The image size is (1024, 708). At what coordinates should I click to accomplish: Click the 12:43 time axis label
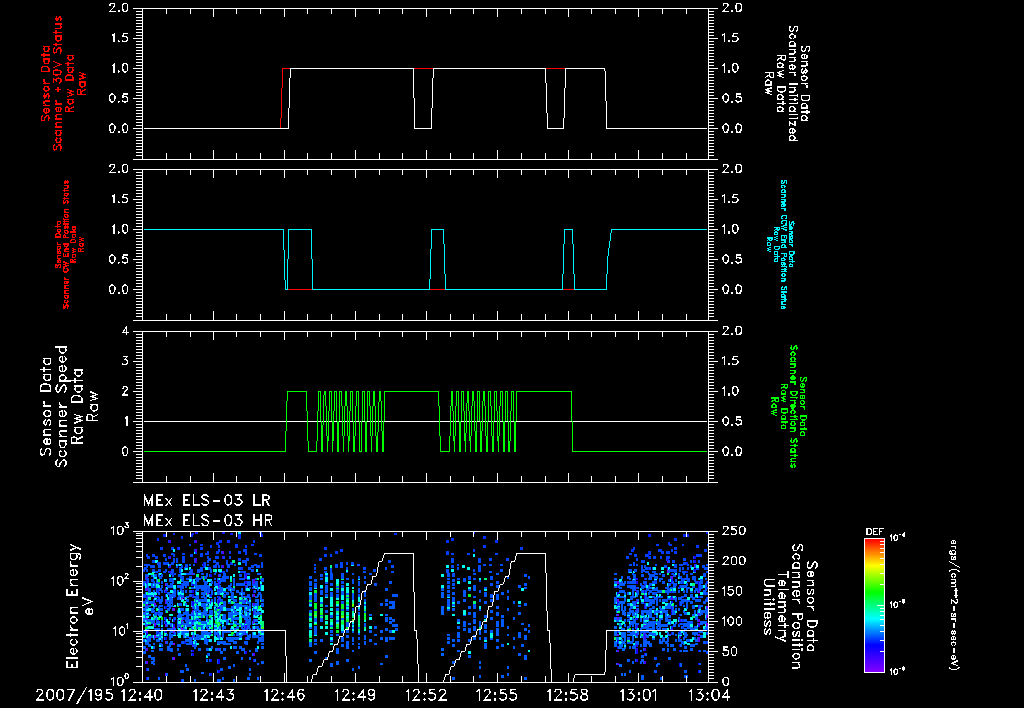click(214, 695)
